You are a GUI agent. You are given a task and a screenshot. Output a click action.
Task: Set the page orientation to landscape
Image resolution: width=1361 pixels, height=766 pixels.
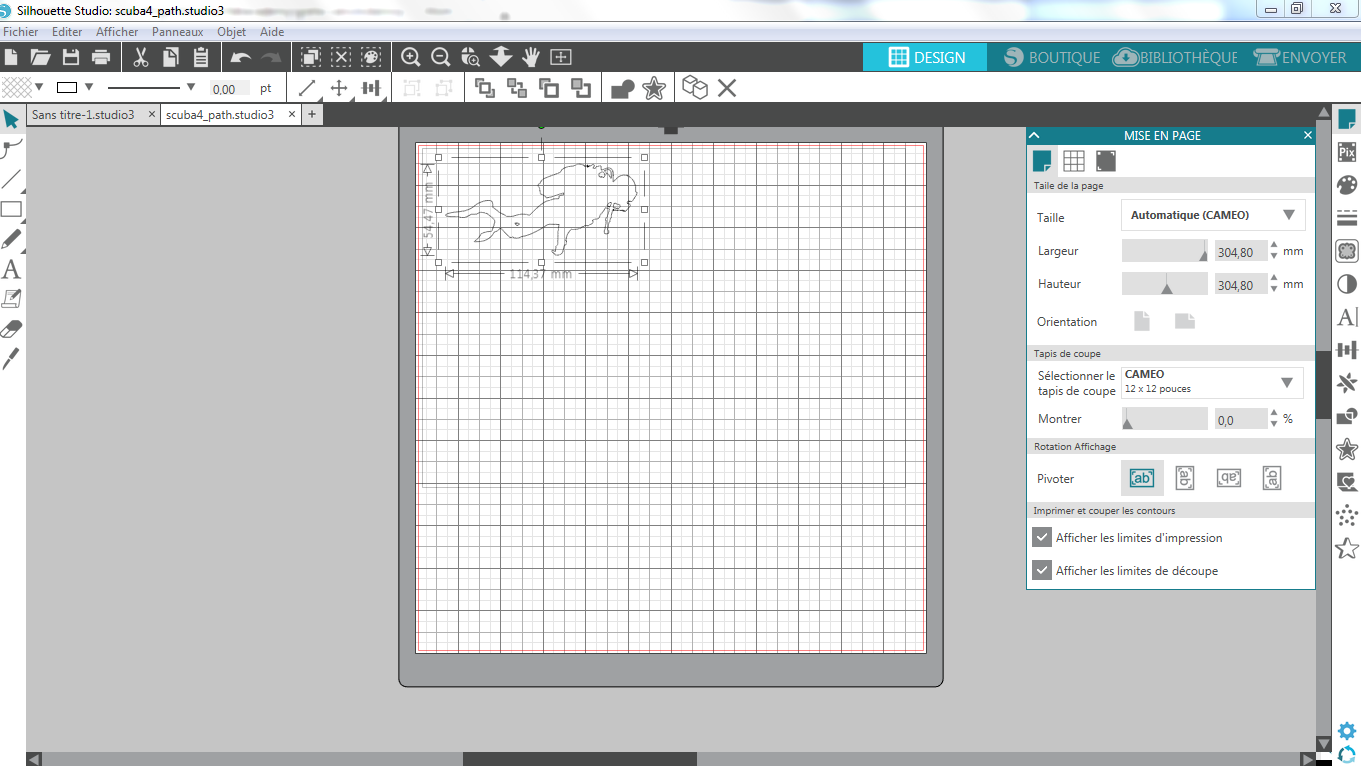tap(1185, 321)
